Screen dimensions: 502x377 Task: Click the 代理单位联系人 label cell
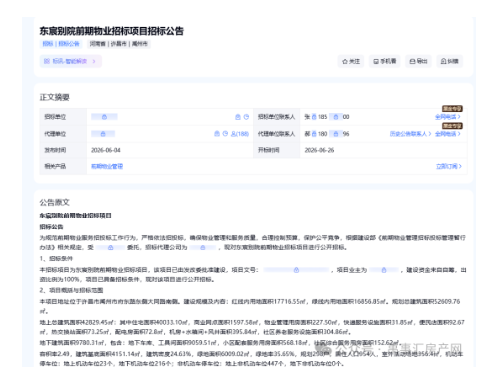coord(276,134)
